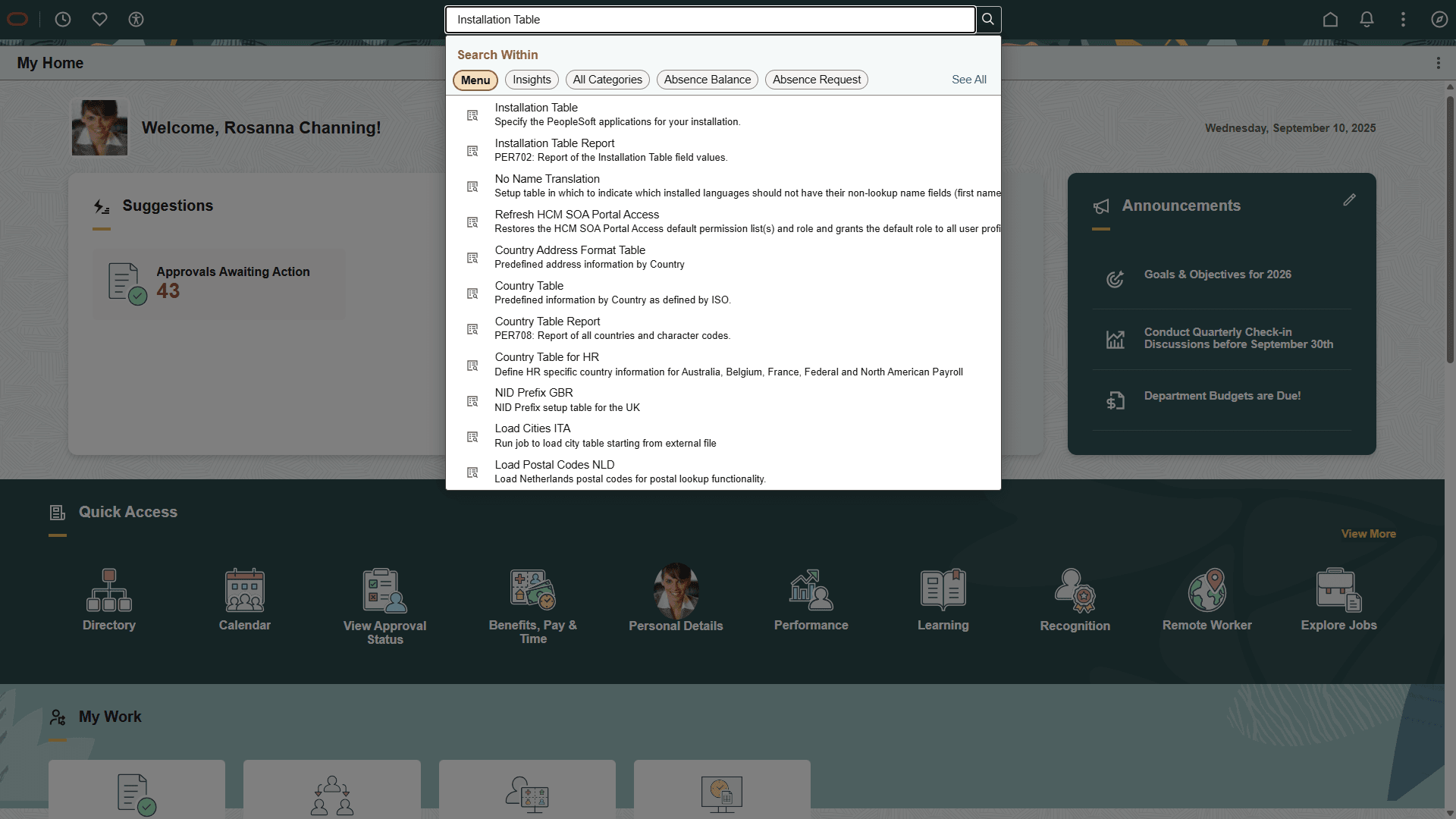The width and height of the screenshot is (1456, 819).
Task: Click into the global search input field
Action: tap(710, 20)
